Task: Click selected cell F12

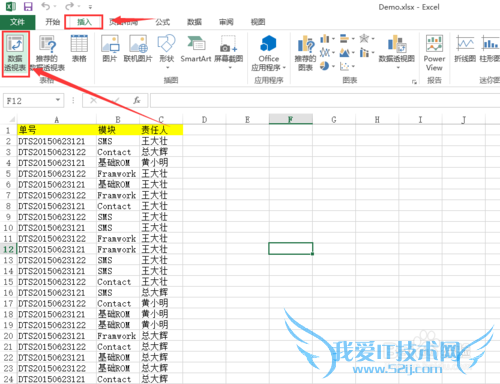Action: tap(291, 249)
